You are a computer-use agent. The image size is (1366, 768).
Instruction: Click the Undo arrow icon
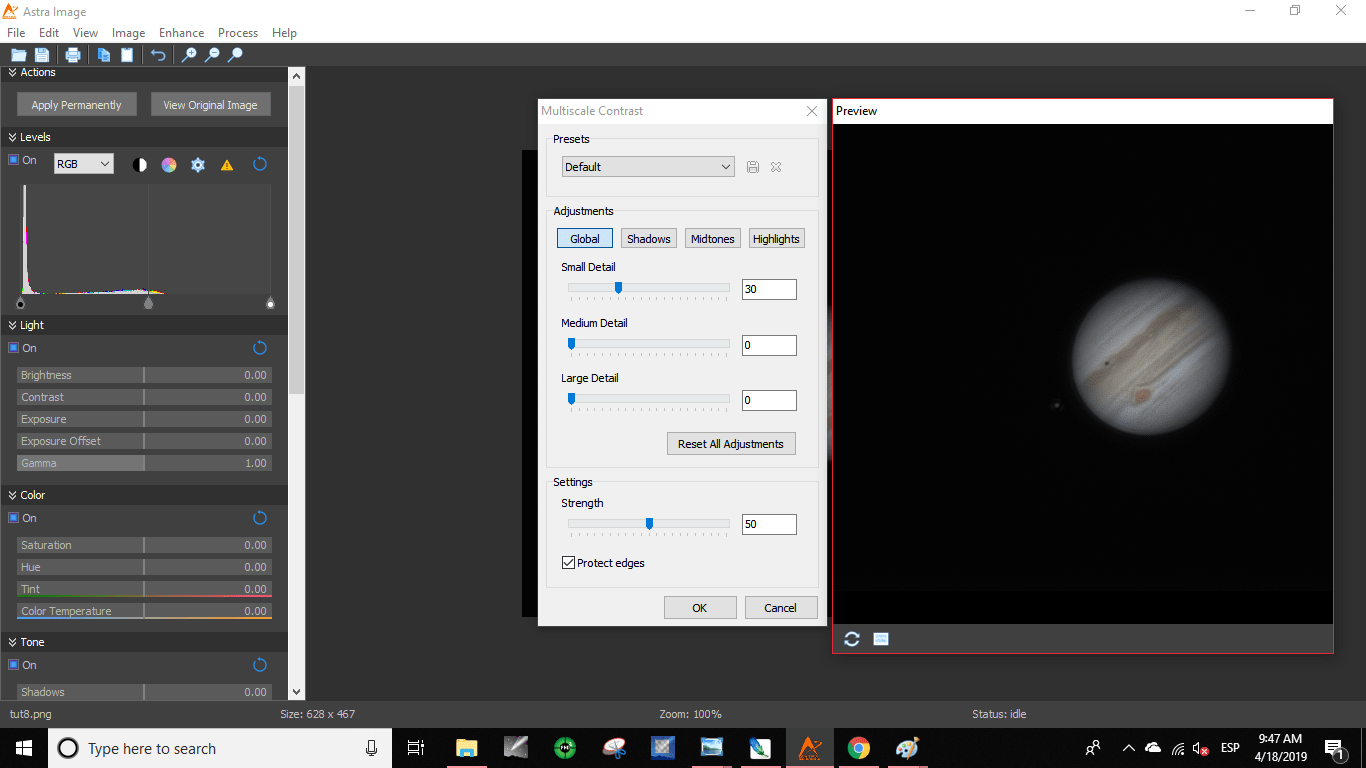click(158, 55)
